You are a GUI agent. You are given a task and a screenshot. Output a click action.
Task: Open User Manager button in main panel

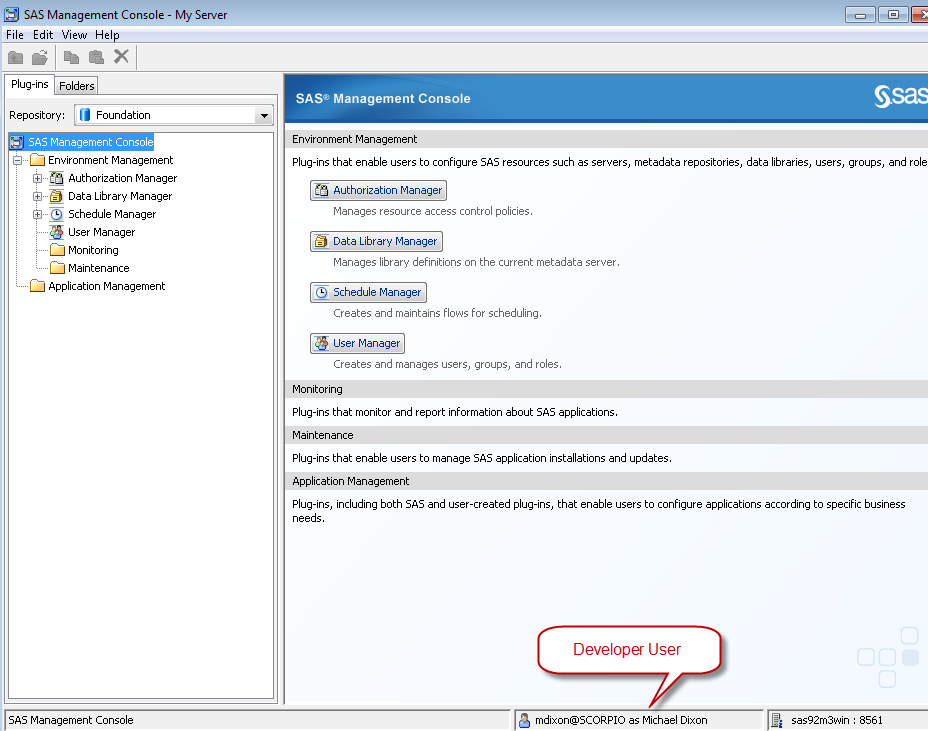(x=357, y=343)
